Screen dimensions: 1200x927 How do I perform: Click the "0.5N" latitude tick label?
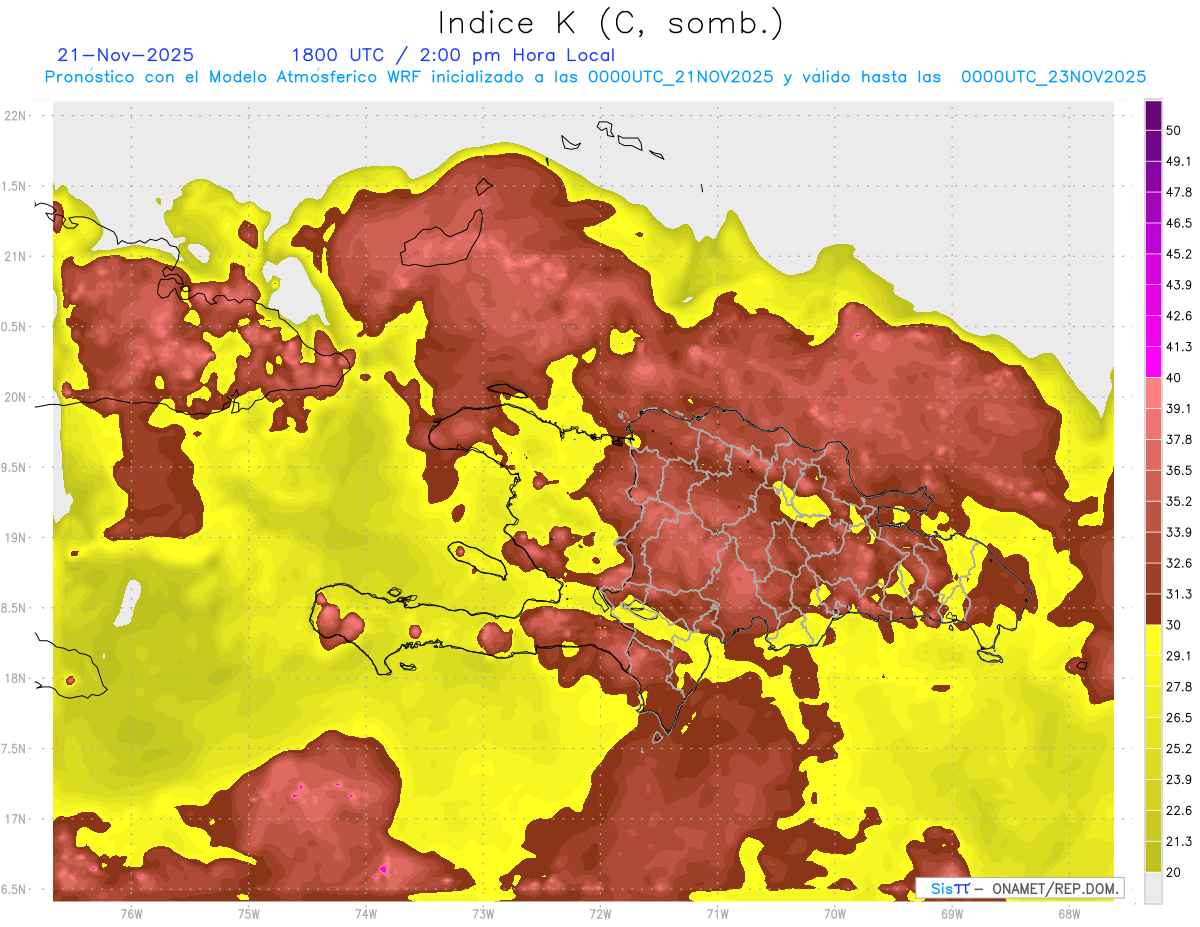[15, 327]
